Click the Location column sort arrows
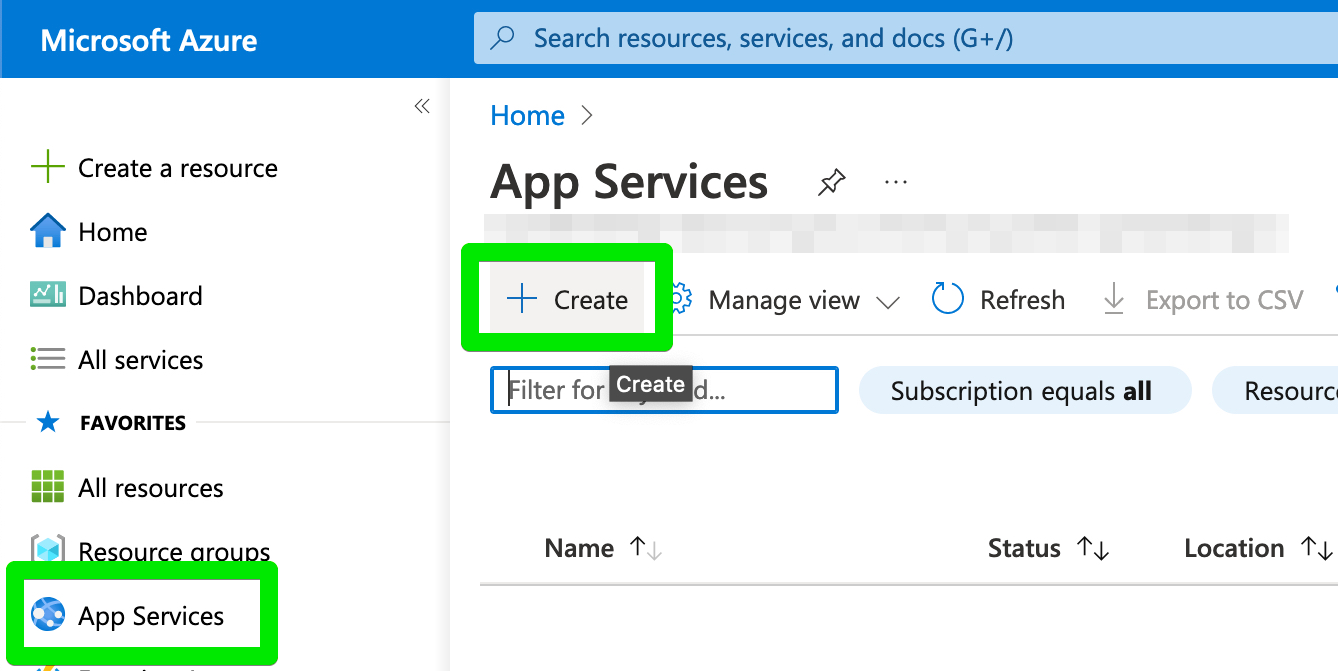Viewport: 1338px width, 671px height. click(x=1316, y=548)
